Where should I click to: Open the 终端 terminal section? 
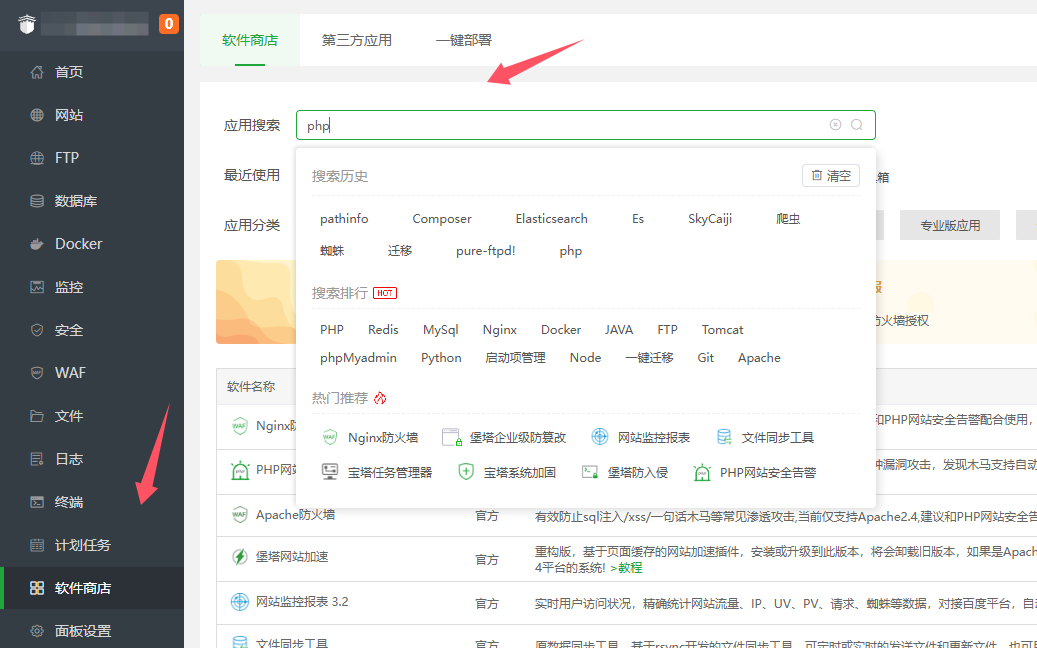point(69,502)
